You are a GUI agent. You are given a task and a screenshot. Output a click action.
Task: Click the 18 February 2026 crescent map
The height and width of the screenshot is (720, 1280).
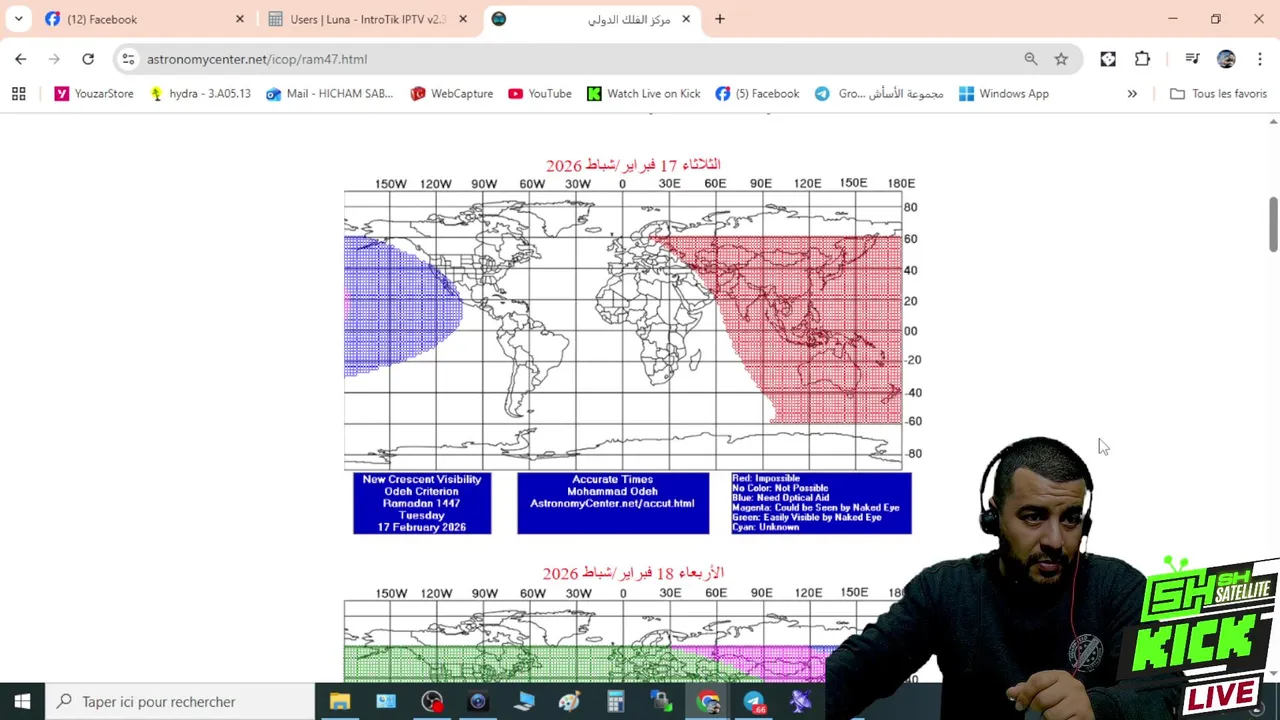tap(623, 641)
